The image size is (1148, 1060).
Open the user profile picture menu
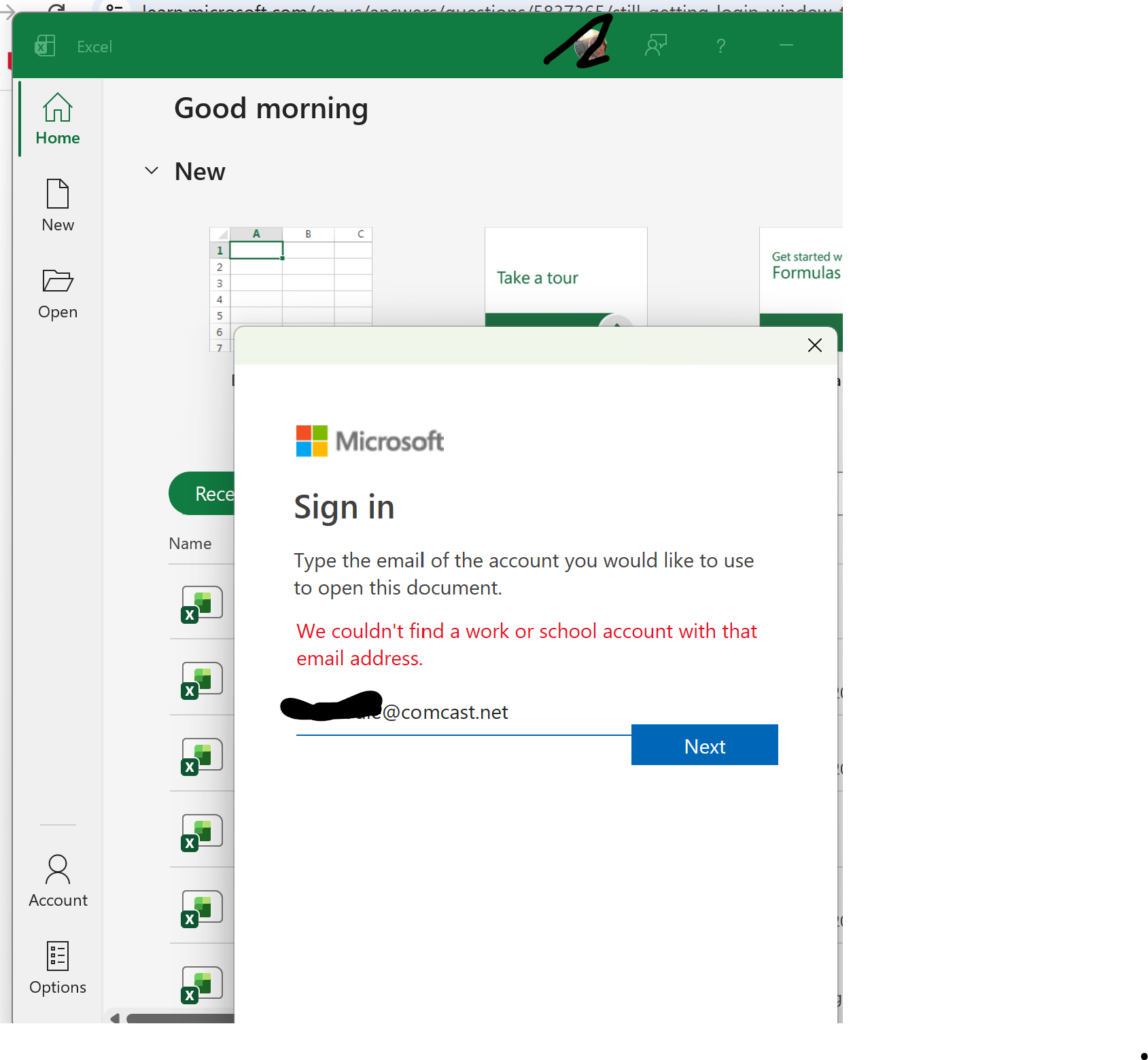[590, 46]
